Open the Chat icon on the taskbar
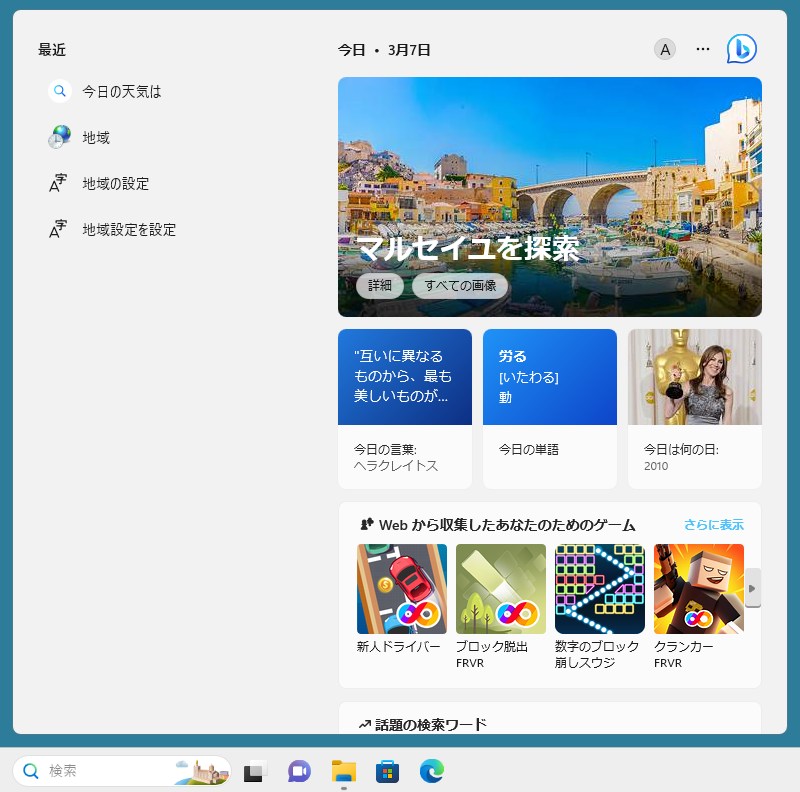 (299, 771)
